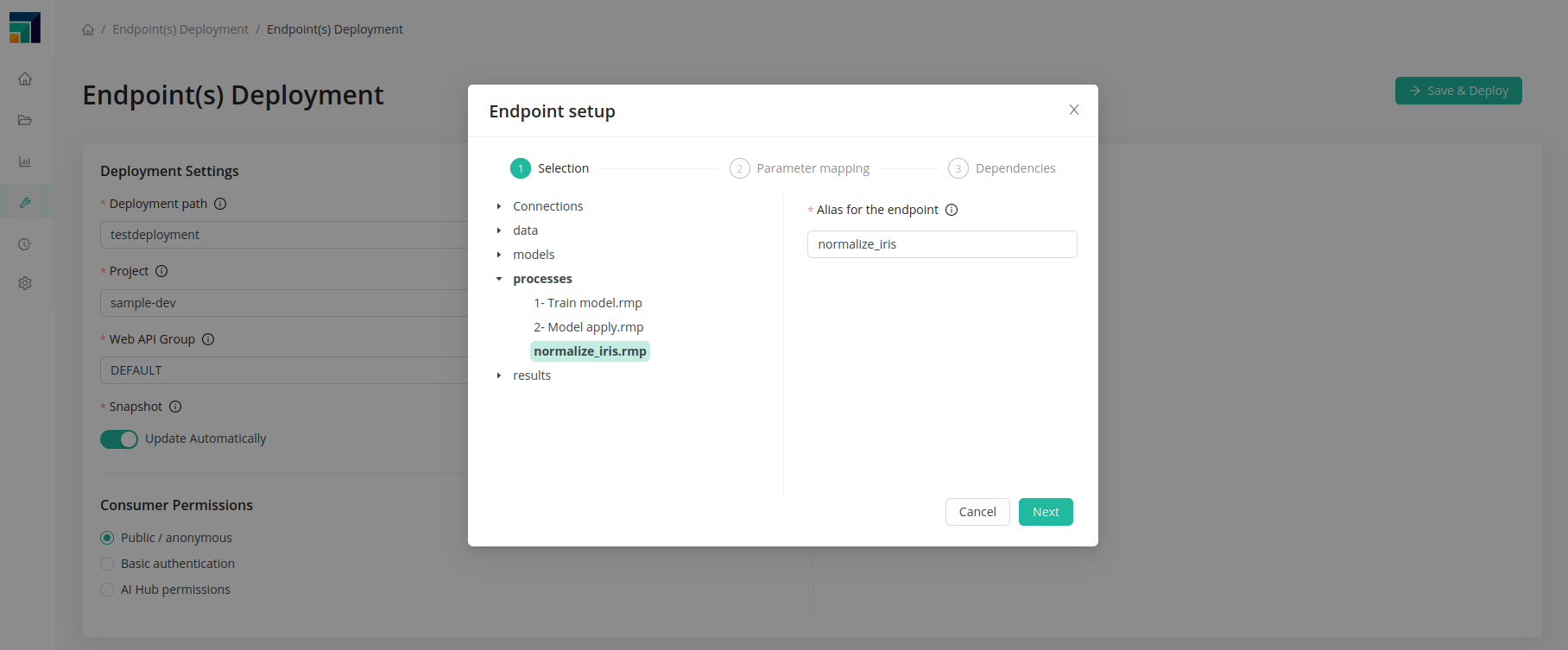Click info icon next to Alias for the endpoint
The height and width of the screenshot is (650, 1568).
952,210
